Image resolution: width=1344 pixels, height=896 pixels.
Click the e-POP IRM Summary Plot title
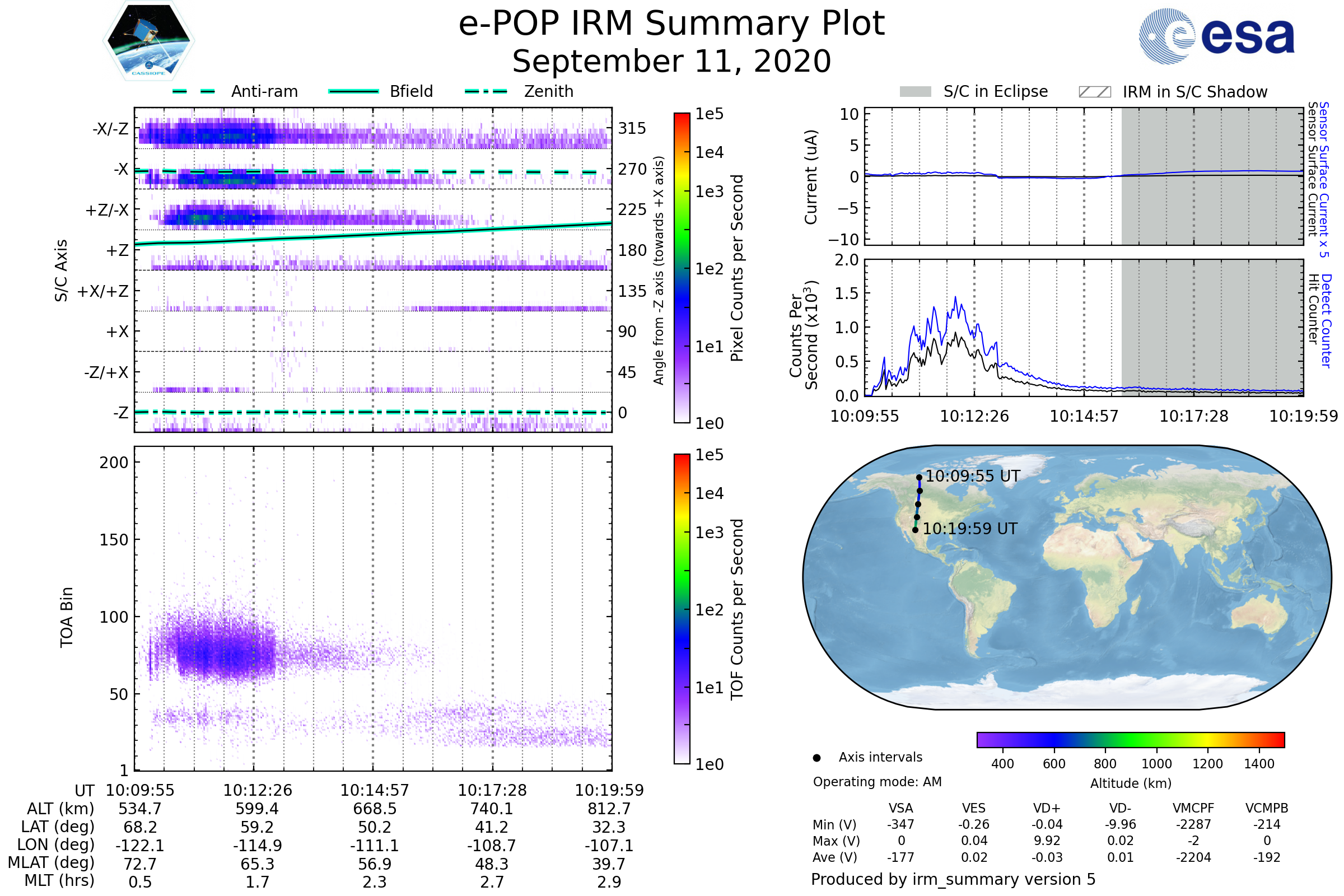671,24
